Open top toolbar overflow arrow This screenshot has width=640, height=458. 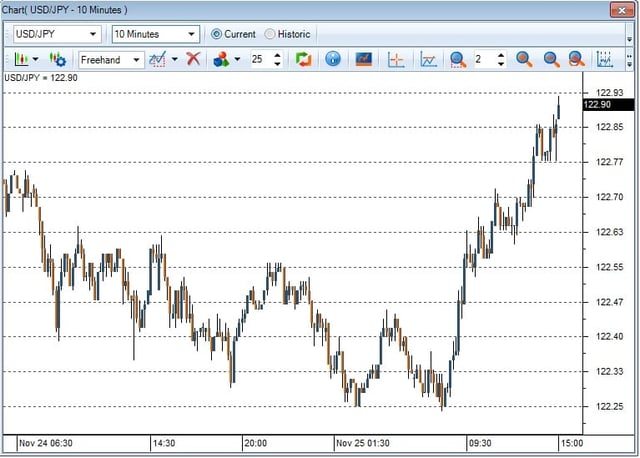coord(630,39)
